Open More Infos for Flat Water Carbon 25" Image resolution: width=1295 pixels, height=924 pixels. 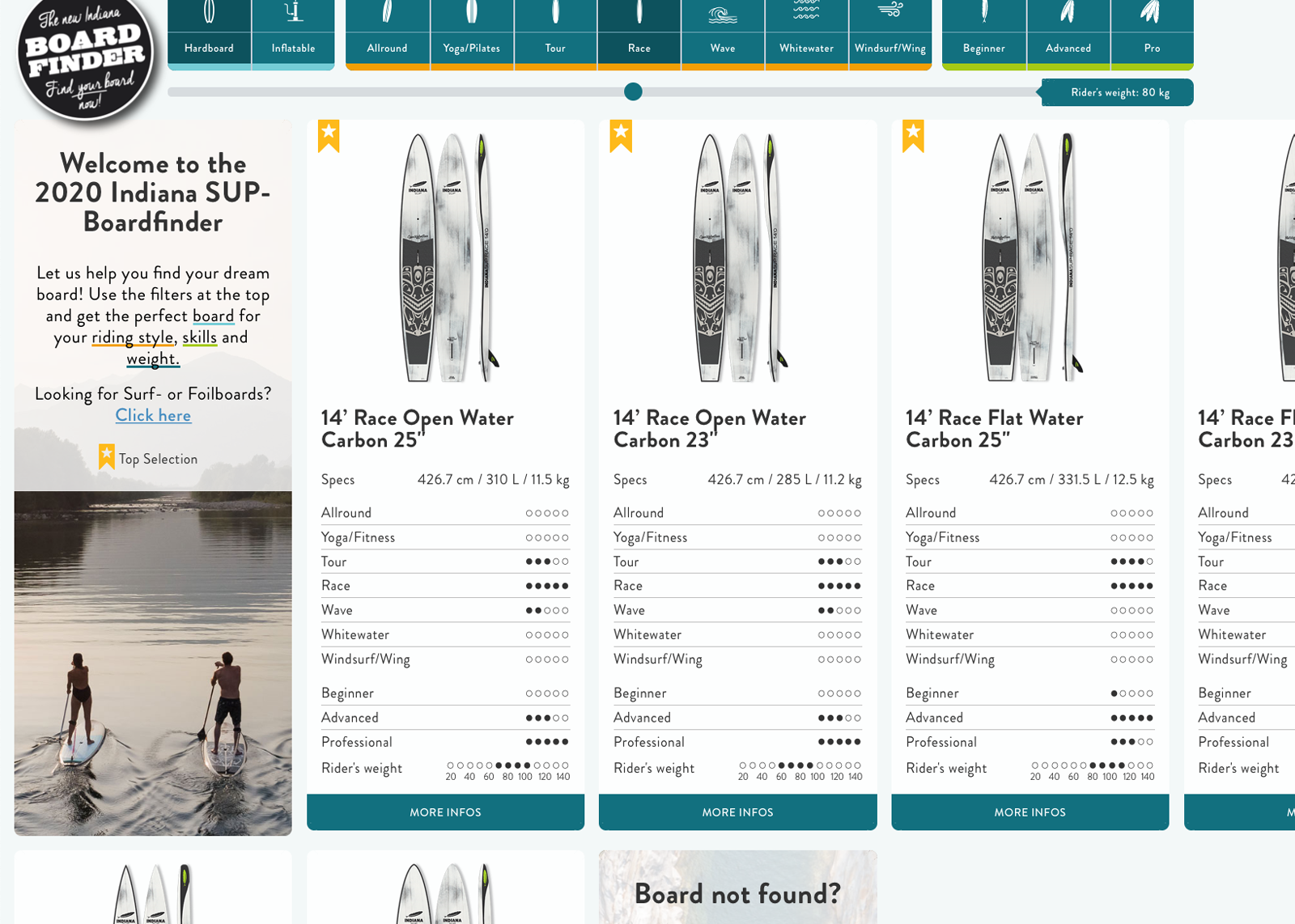[x=1030, y=812]
